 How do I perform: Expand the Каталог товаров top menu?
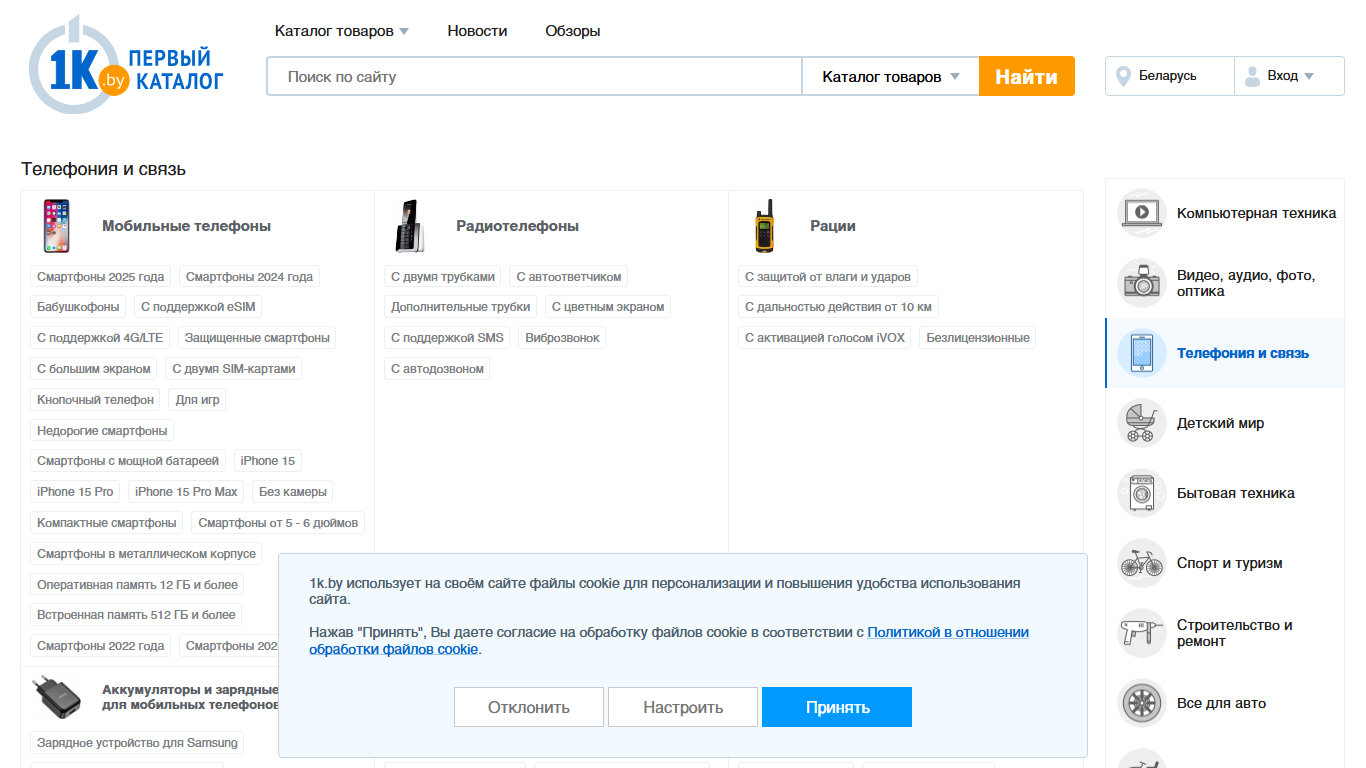tap(342, 31)
